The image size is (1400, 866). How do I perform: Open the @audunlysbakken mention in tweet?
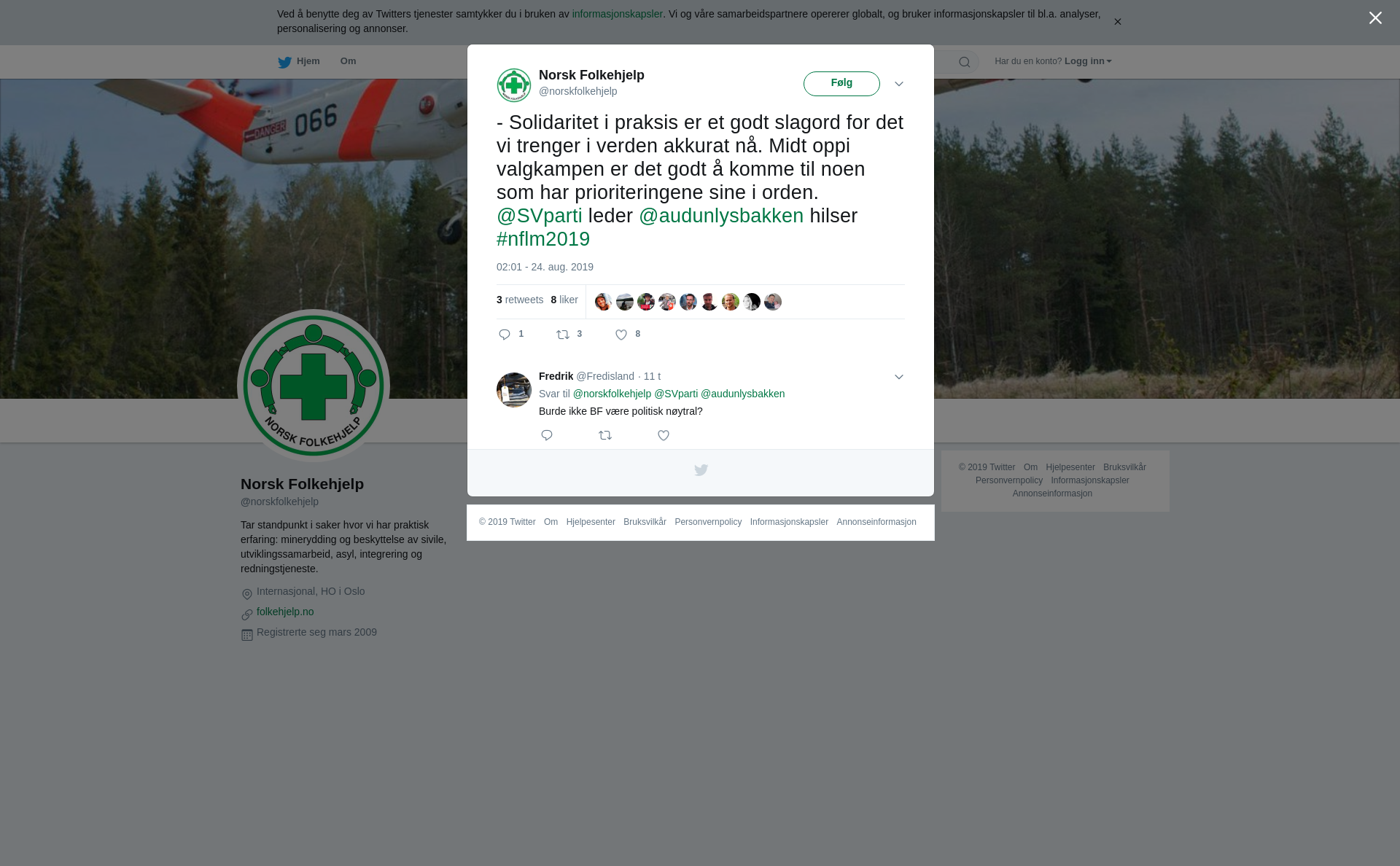point(721,216)
